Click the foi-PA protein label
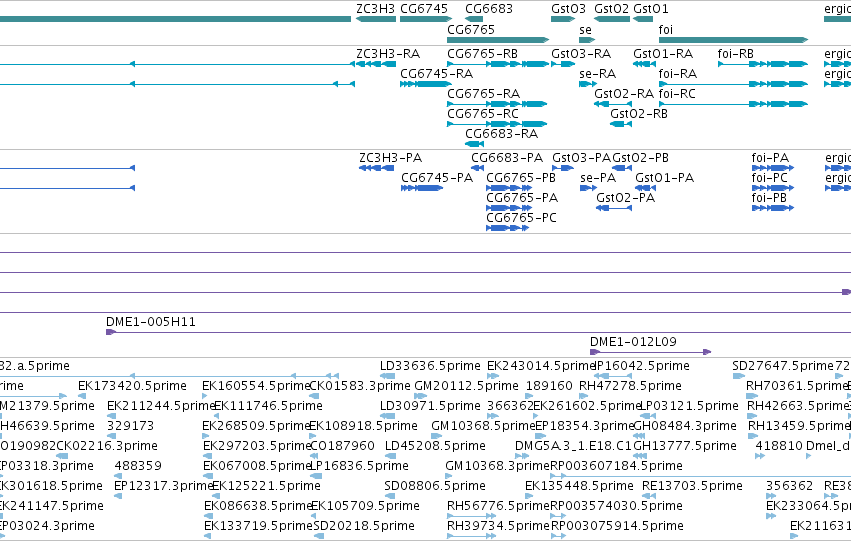 point(770,158)
